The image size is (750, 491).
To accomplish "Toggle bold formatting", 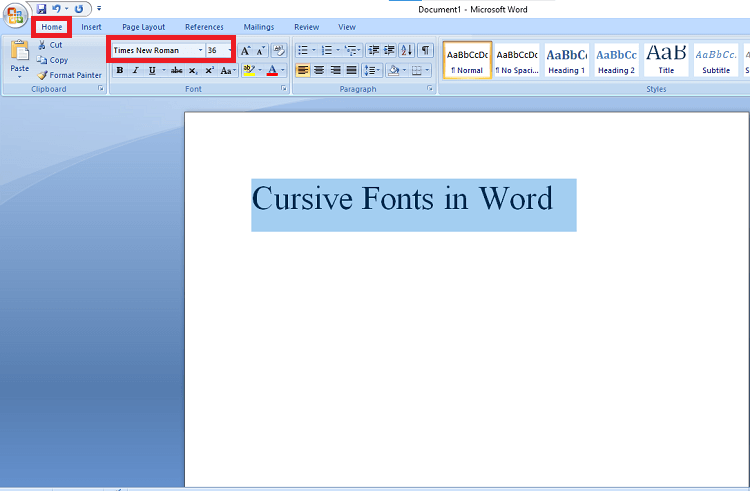I will pos(120,70).
